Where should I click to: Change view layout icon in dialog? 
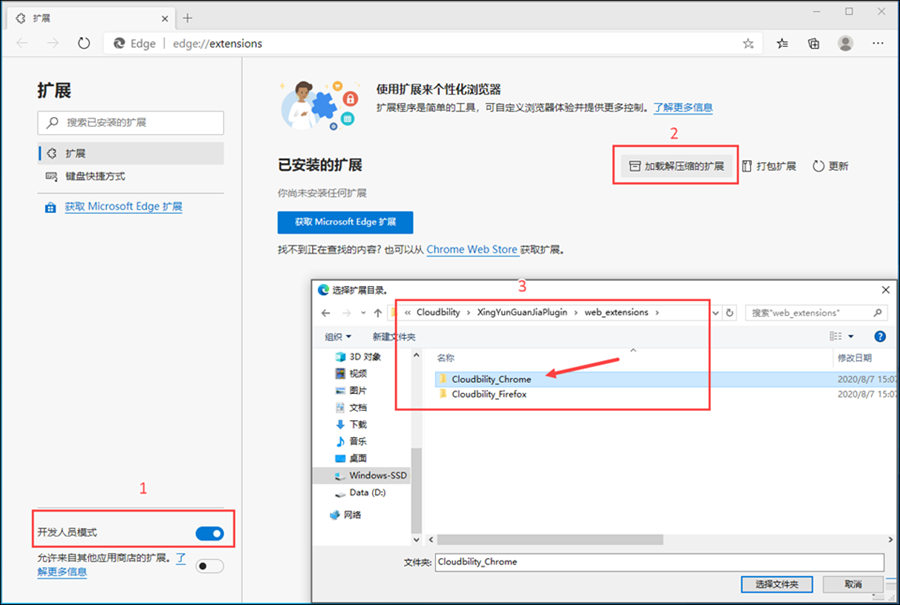pyautogui.click(x=836, y=336)
